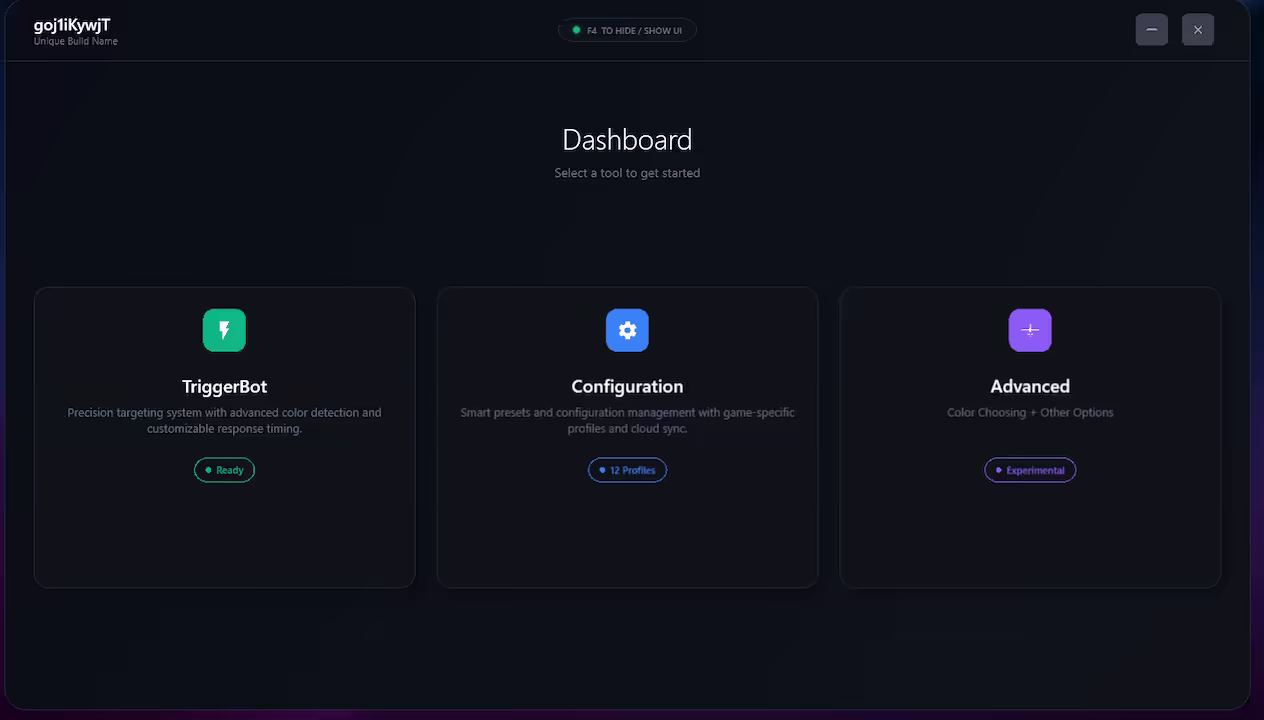Minimize the window using the dash button

pos(1151,30)
